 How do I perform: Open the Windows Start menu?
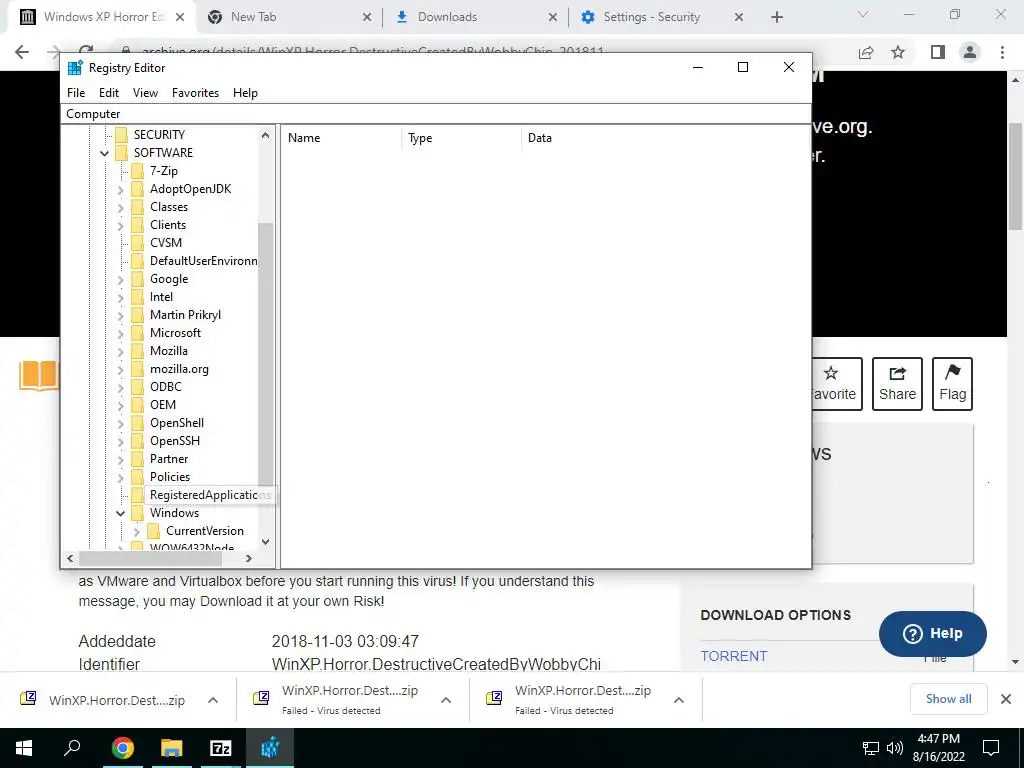(x=24, y=748)
